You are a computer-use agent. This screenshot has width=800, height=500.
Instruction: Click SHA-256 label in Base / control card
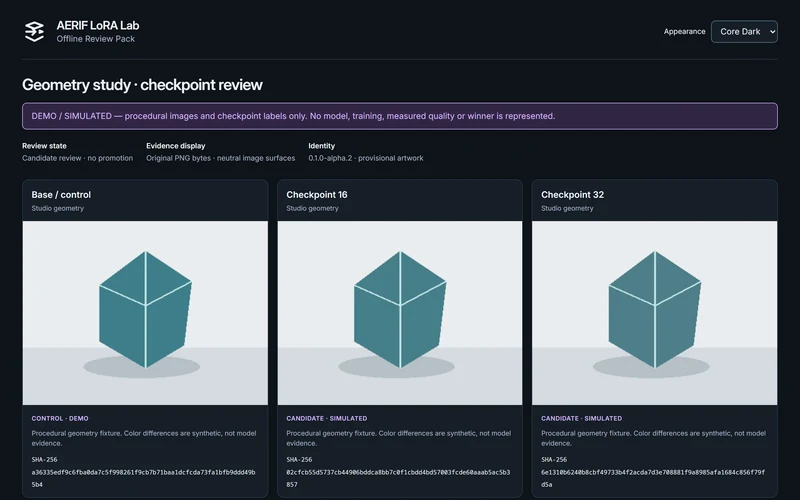[44, 460]
